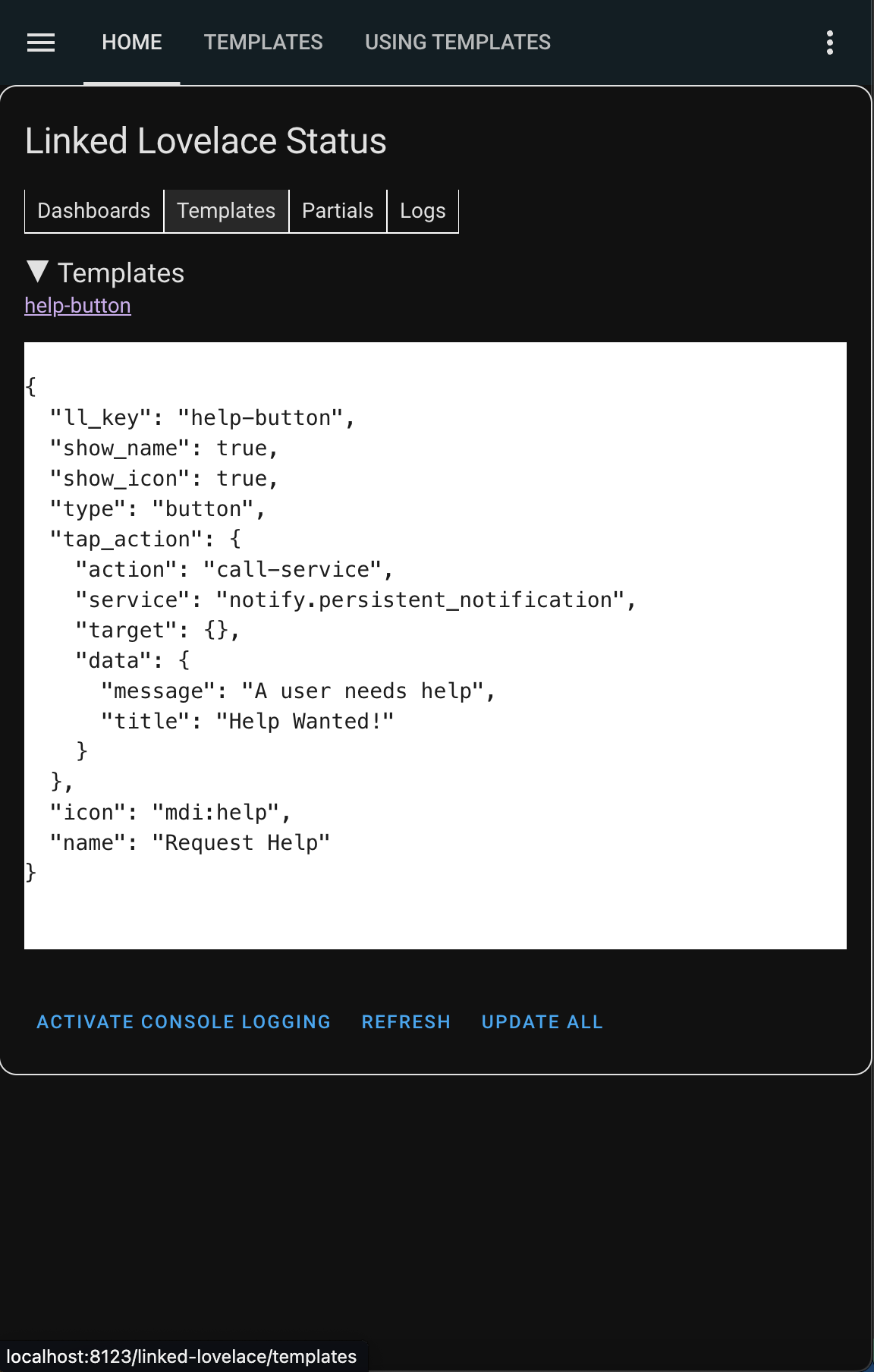
Task: Follow the help-button template link
Action: click(77, 306)
